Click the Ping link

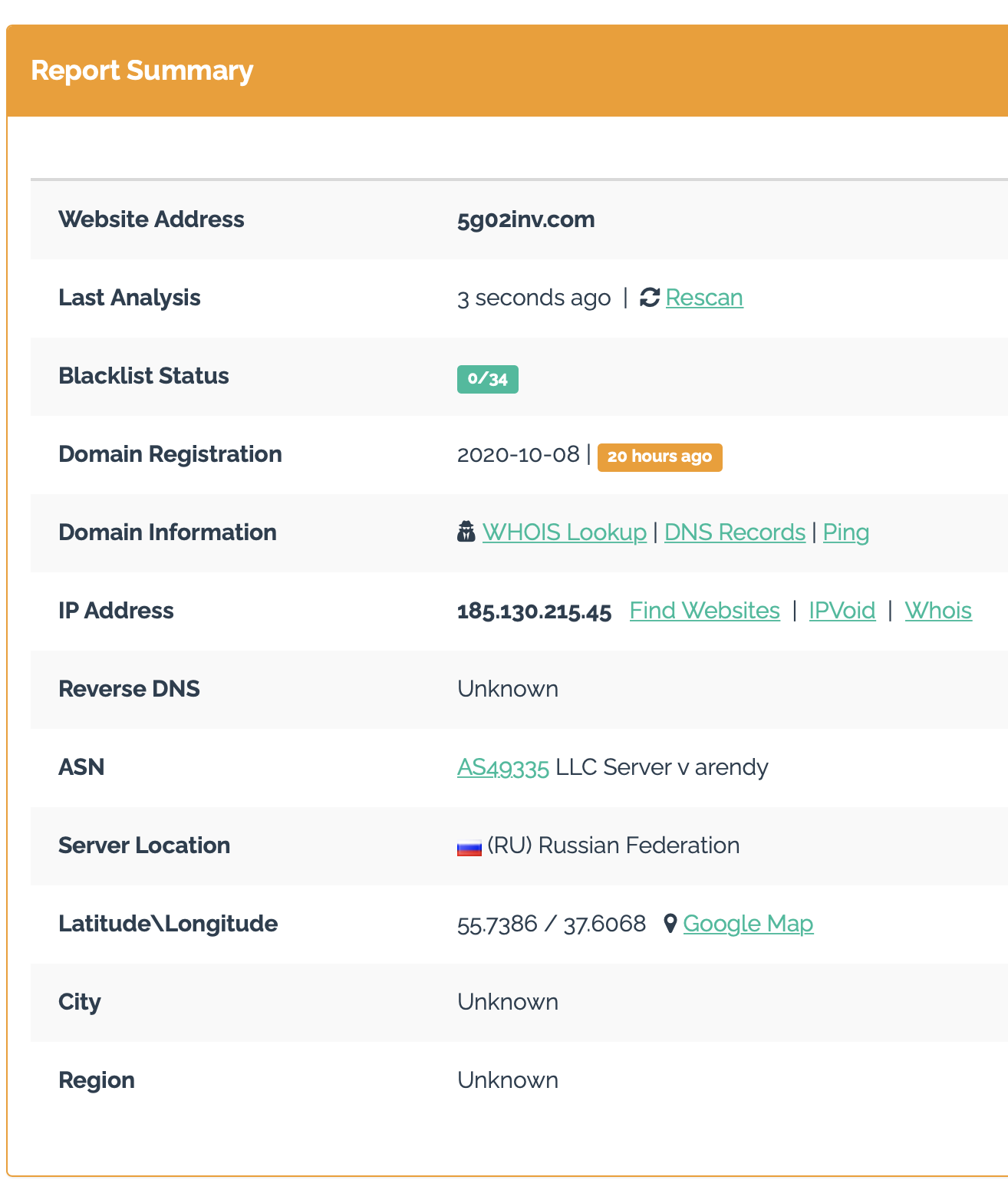[845, 532]
